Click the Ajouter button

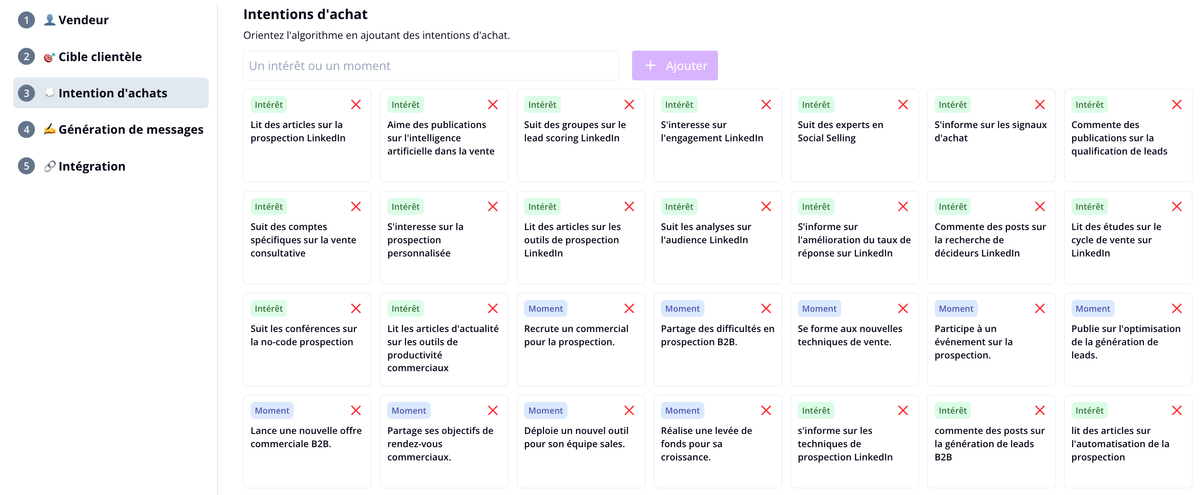[x=675, y=66]
